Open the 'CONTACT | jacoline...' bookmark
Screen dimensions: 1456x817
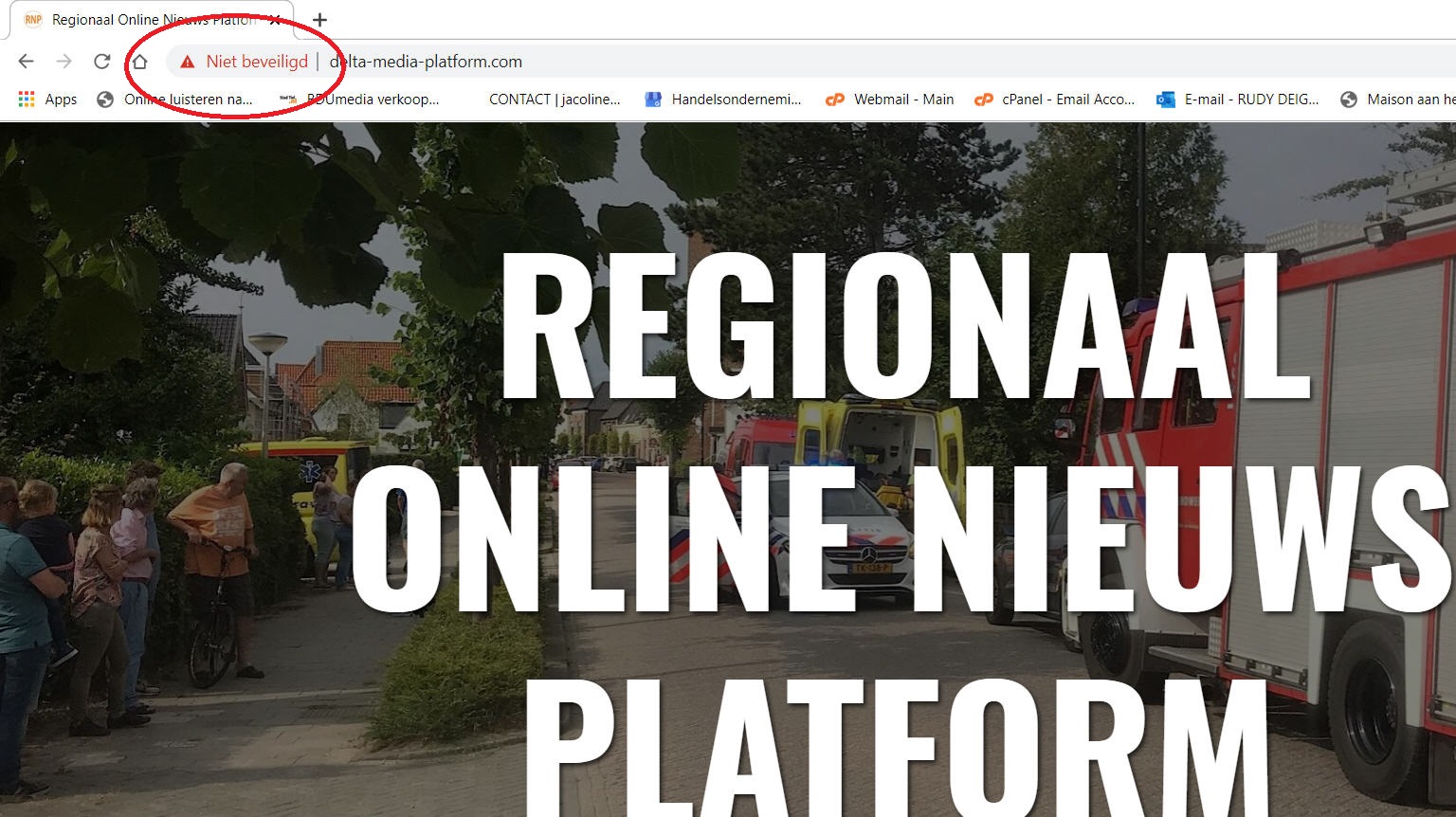coord(554,100)
